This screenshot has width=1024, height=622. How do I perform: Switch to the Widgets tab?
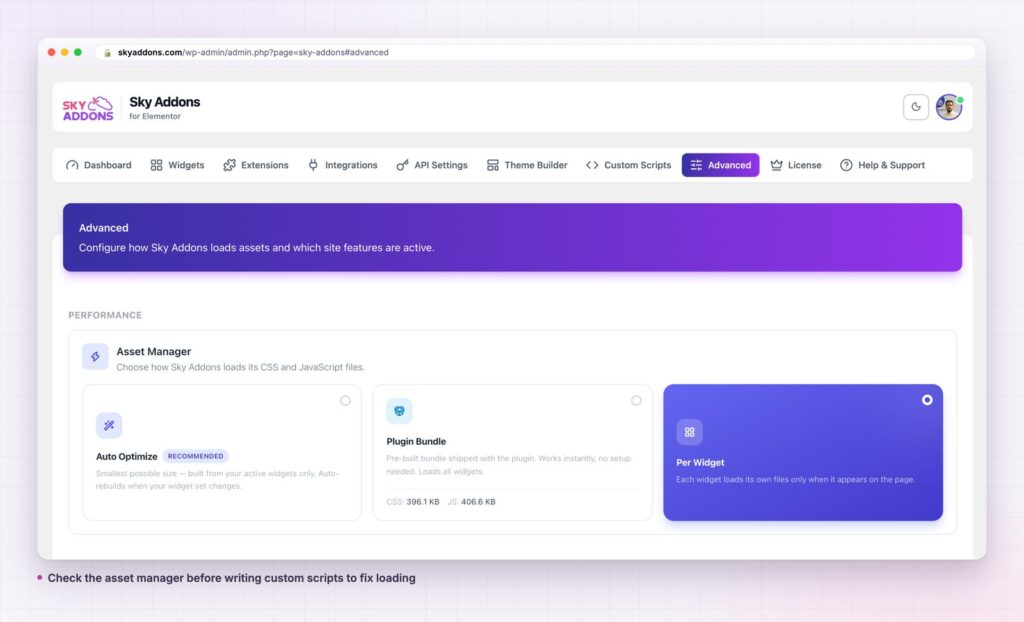(178, 165)
